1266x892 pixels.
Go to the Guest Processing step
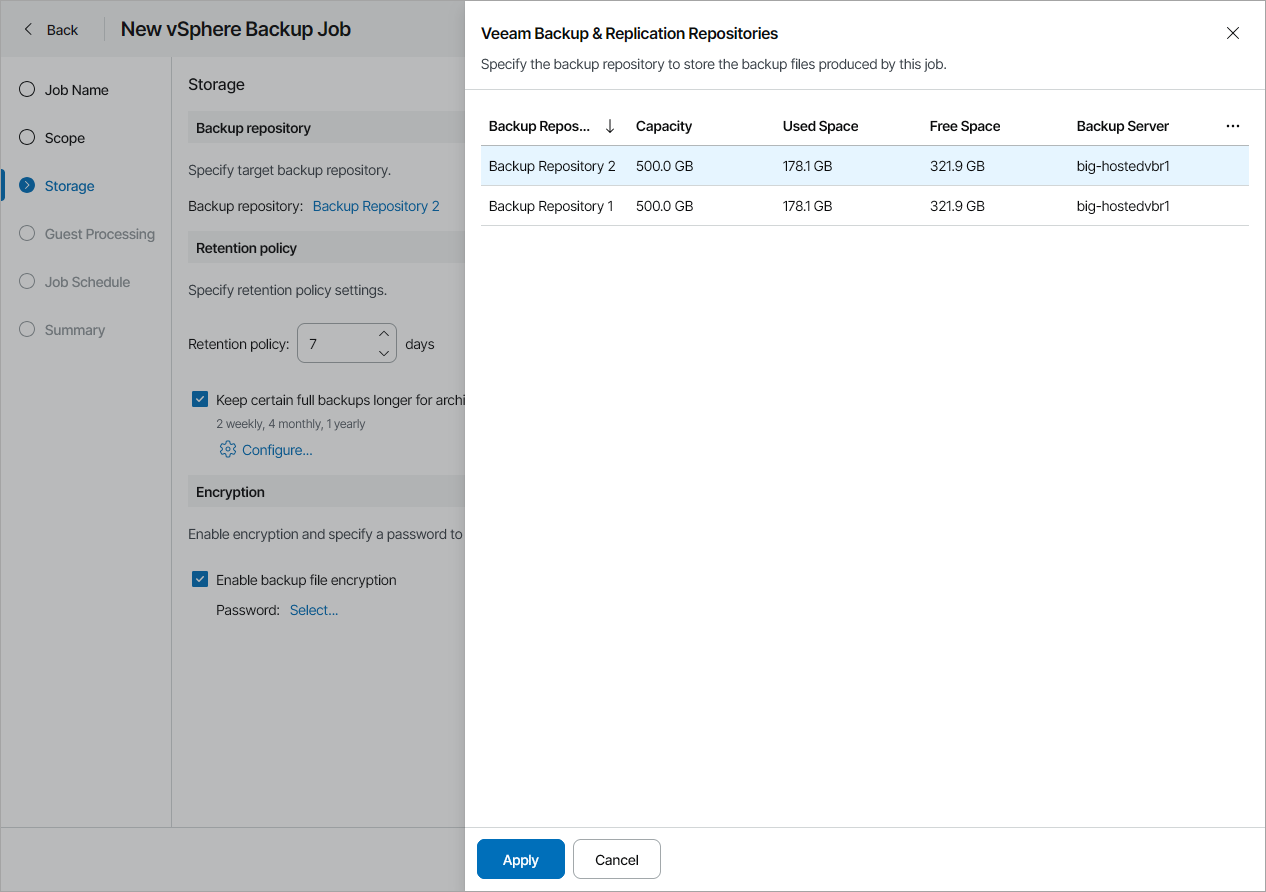[26, 233]
